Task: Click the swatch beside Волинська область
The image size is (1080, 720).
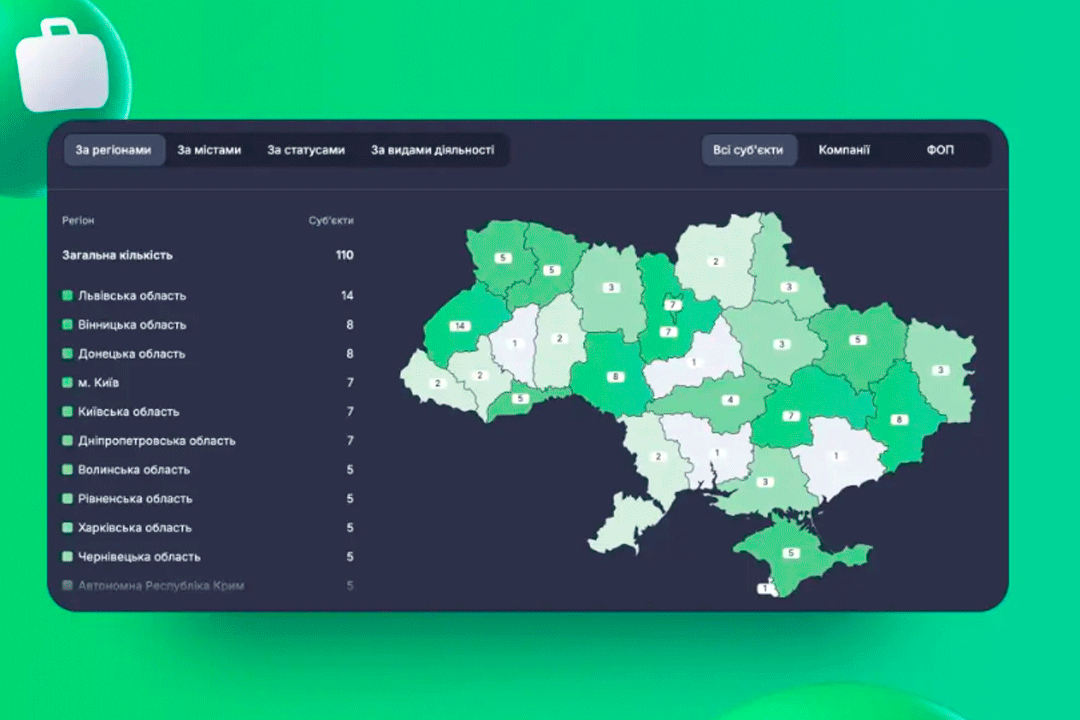Action: pyautogui.click(x=68, y=469)
